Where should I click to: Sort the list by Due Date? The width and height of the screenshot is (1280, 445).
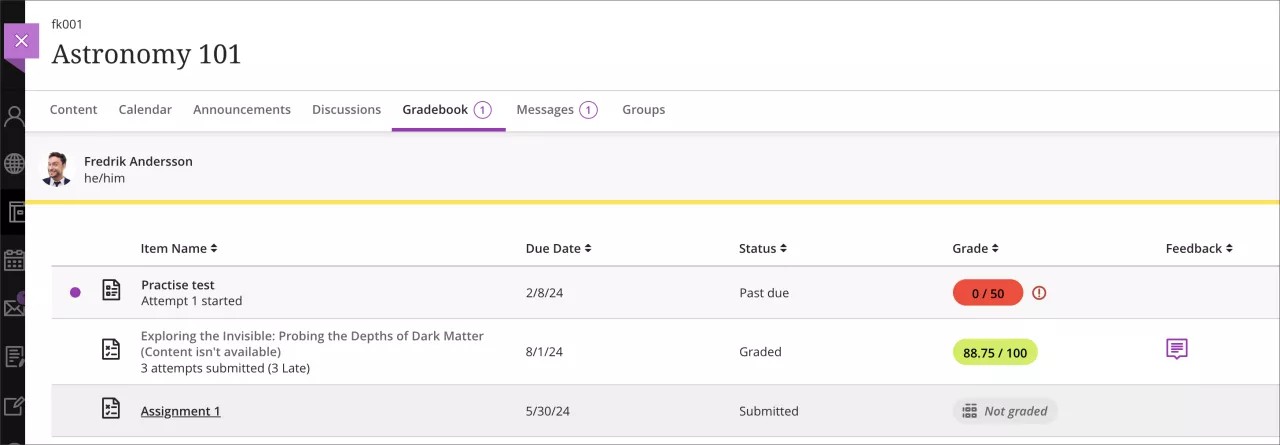coord(558,248)
